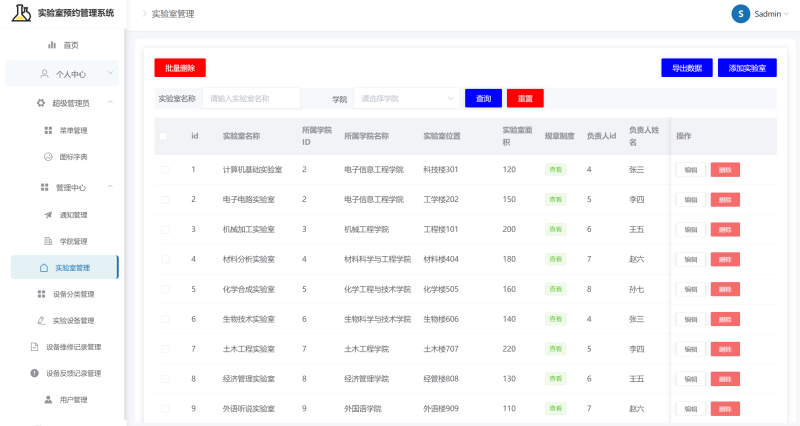Click the gear icon beside 超级管理员
This screenshot has height=426, width=800.
[x=41, y=103]
